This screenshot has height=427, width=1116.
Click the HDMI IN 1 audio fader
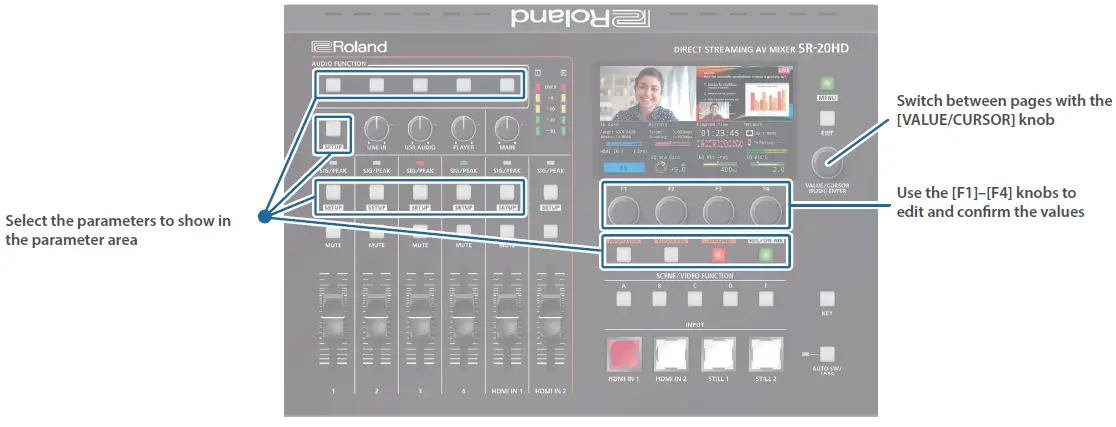pos(507,319)
